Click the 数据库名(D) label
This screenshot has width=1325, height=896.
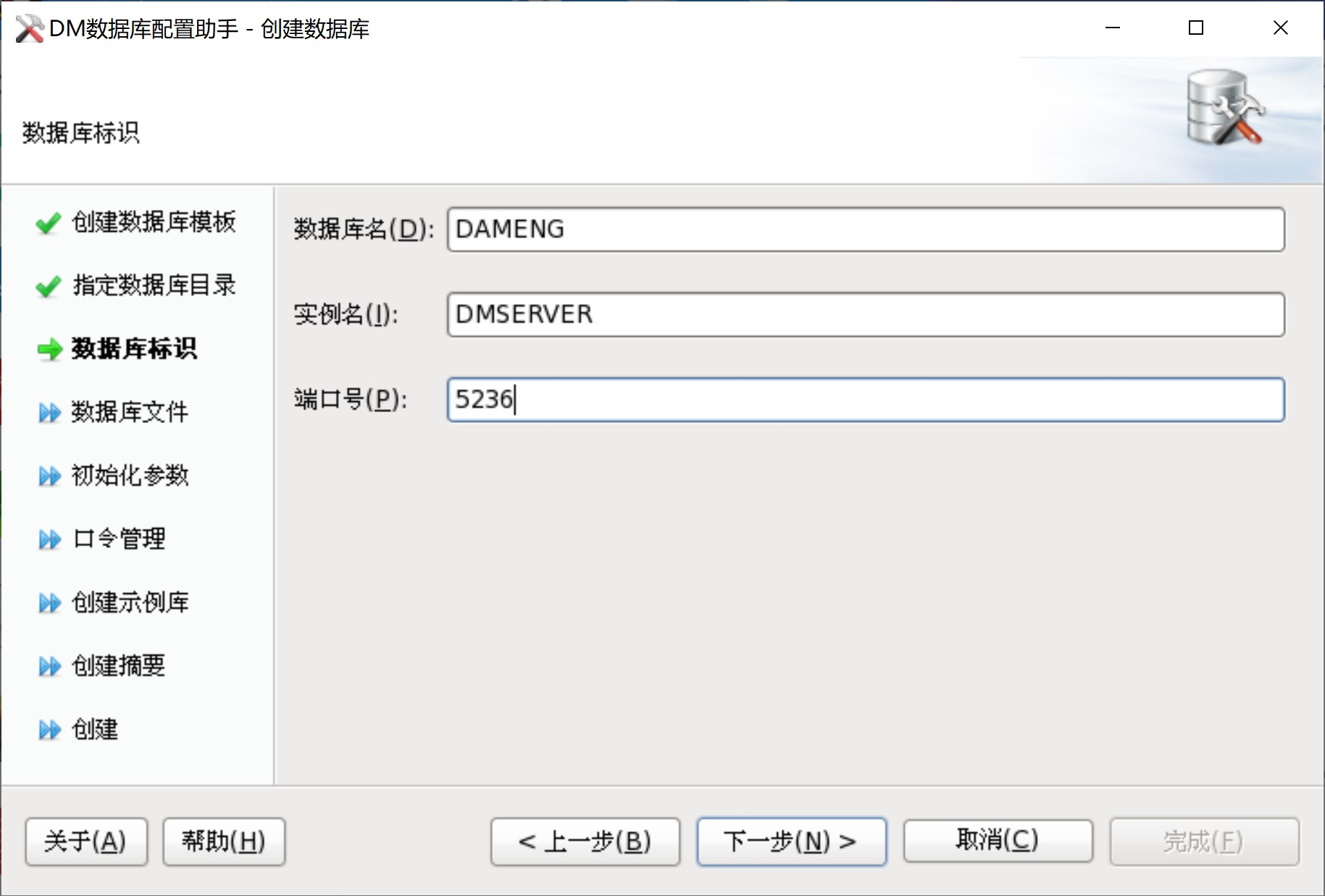[364, 230]
